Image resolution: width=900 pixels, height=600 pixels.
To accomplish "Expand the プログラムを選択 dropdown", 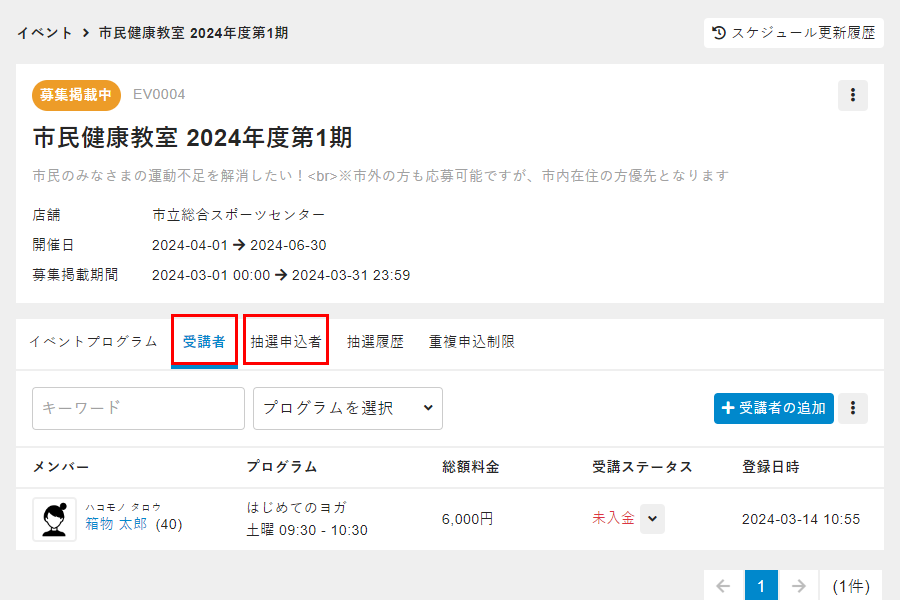I will (347, 408).
